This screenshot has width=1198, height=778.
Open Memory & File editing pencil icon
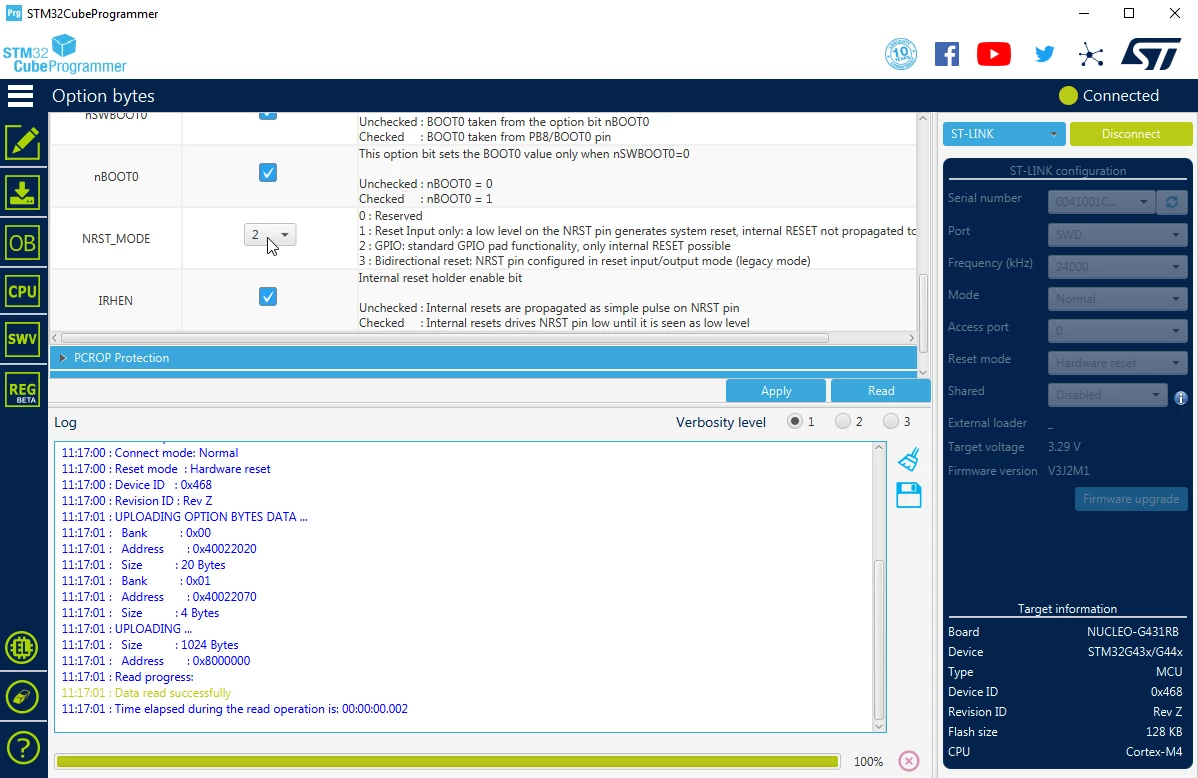pos(23,143)
